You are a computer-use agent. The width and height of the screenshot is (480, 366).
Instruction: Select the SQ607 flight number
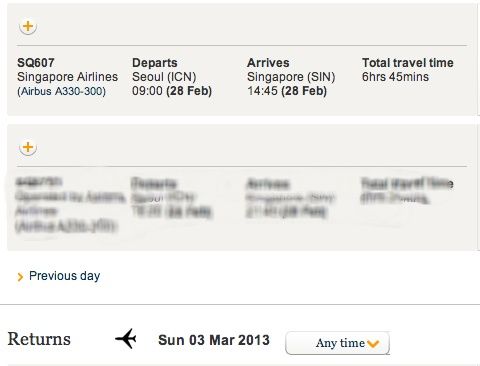pyautogui.click(x=36, y=63)
